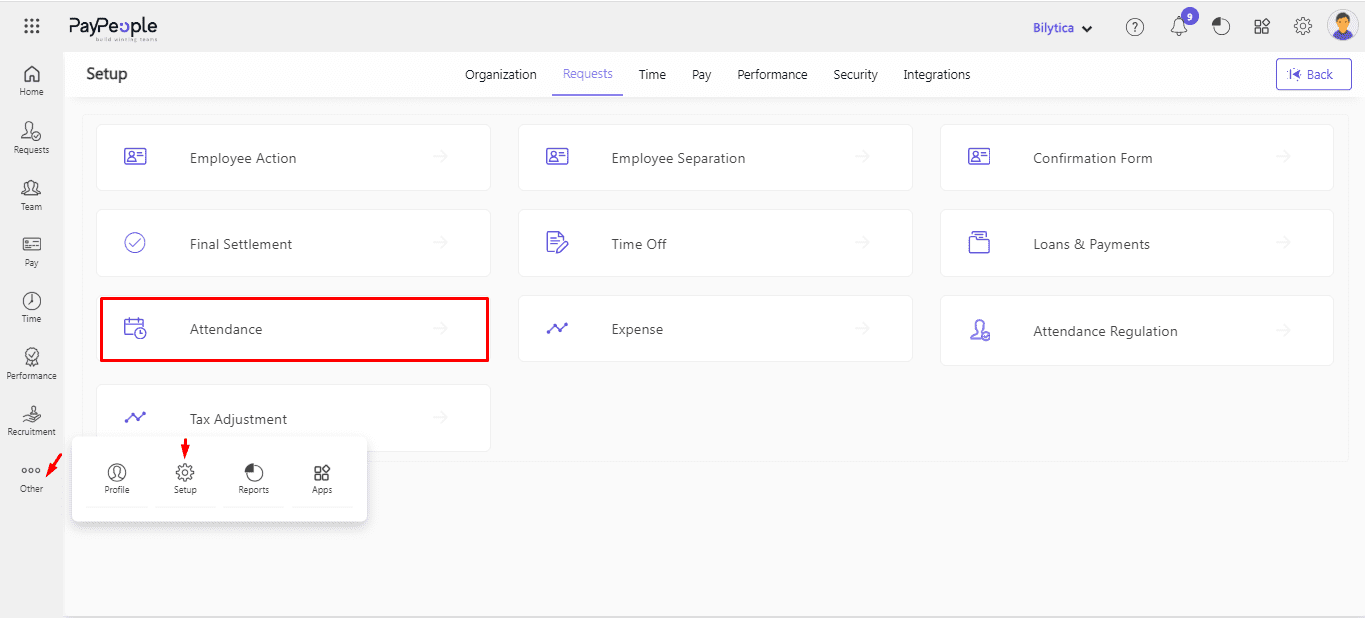Expand the Other sidebar menu
This screenshot has height=618, width=1365.
tap(32, 476)
